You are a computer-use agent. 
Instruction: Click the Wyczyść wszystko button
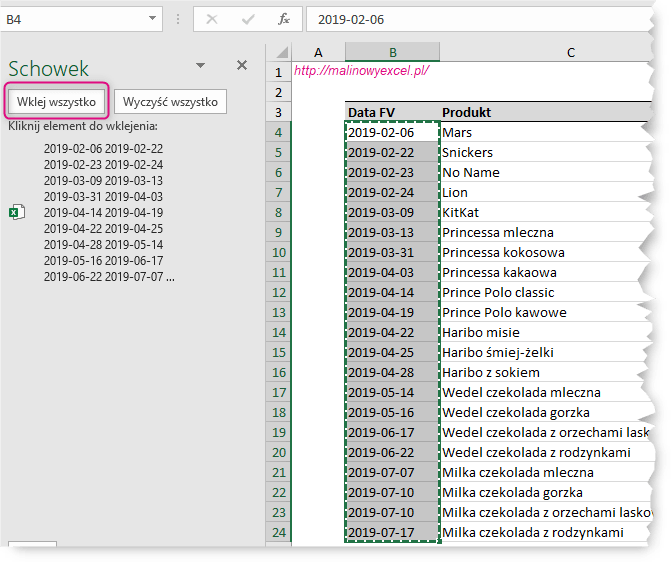[x=171, y=101]
